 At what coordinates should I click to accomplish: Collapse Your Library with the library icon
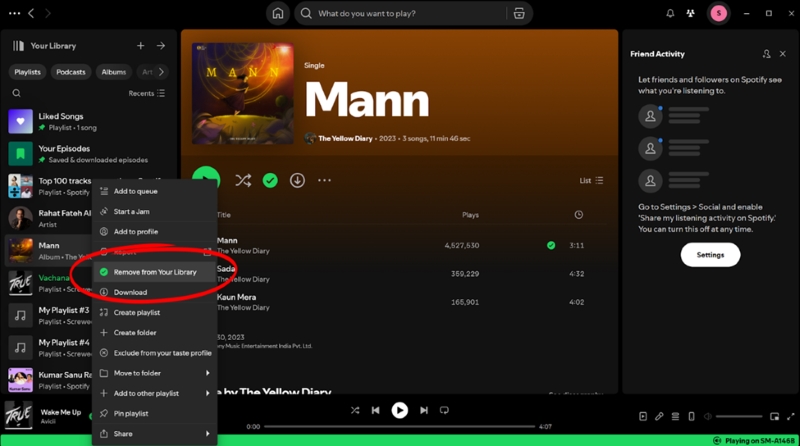click(x=18, y=46)
